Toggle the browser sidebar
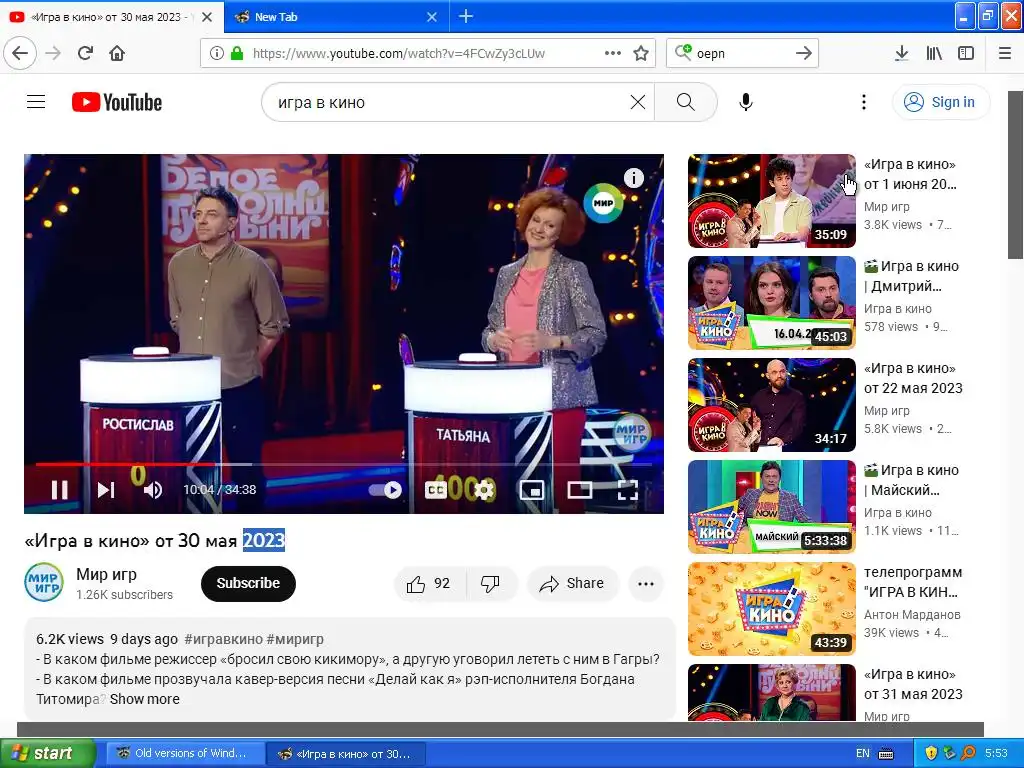Image resolution: width=1024 pixels, height=768 pixels. (966, 53)
